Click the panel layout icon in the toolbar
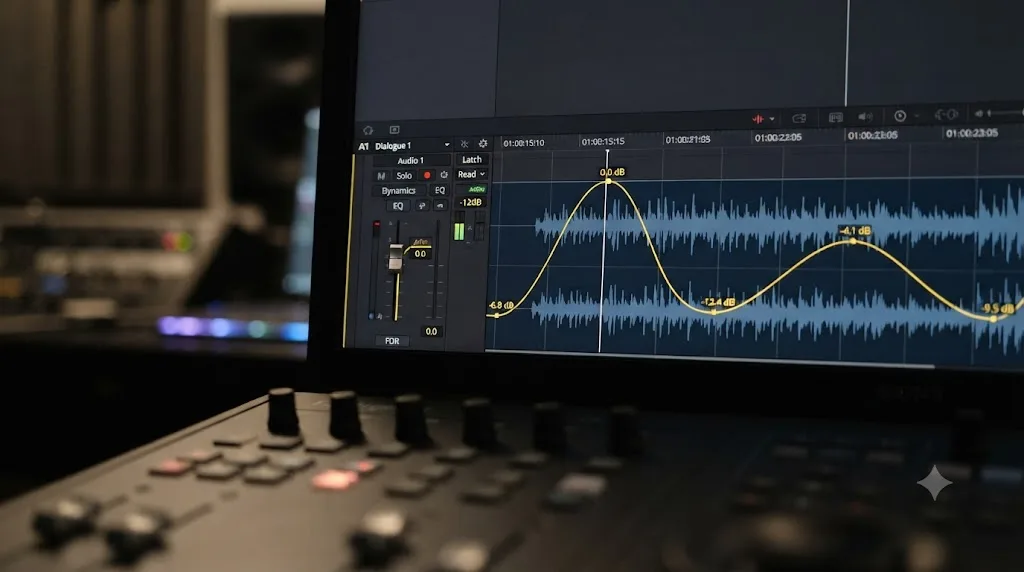Image resolution: width=1024 pixels, height=572 pixels. pyautogui.click(x=835, y=118)
